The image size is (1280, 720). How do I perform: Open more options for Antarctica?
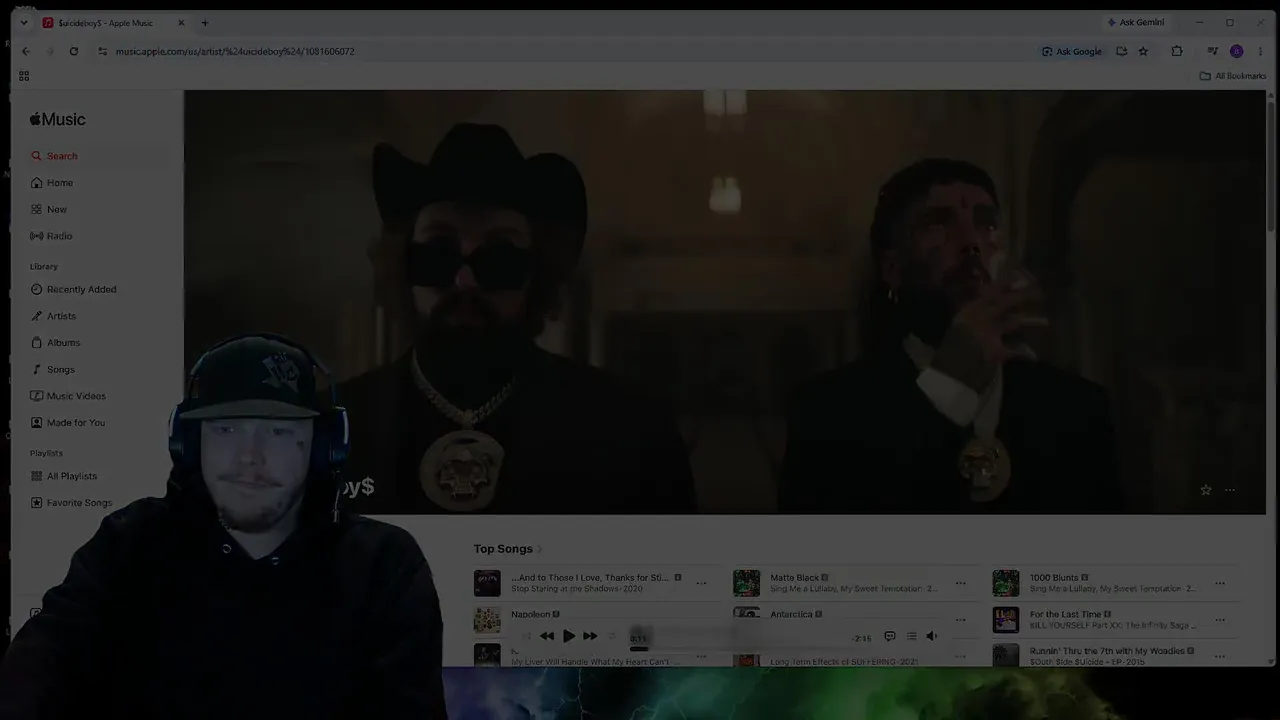960,619
